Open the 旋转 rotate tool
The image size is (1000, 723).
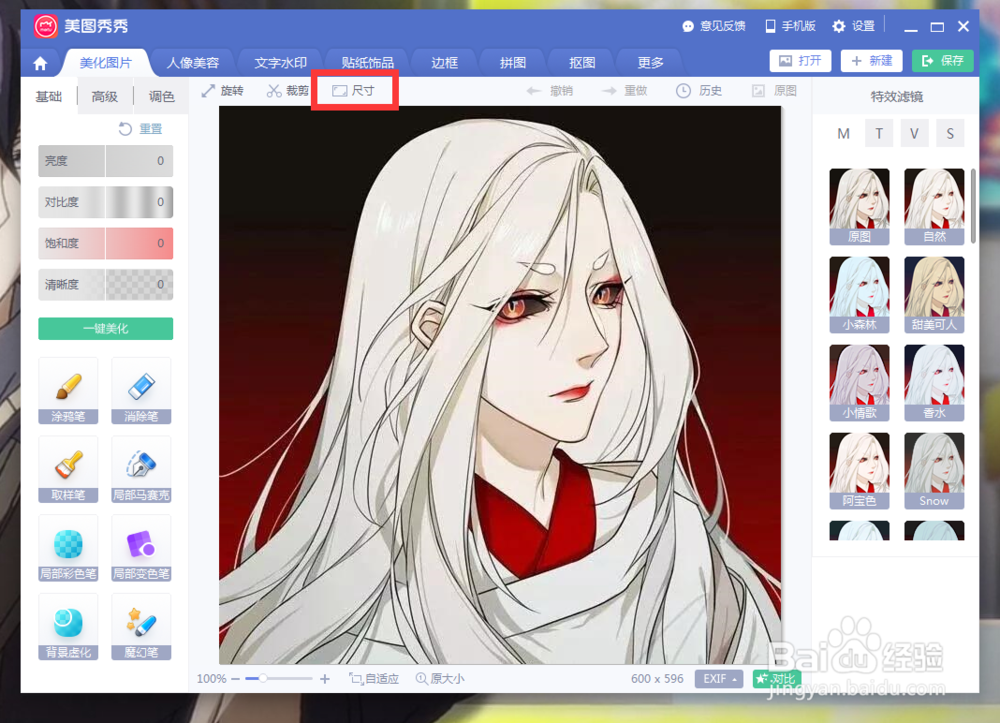pos(223,91)
